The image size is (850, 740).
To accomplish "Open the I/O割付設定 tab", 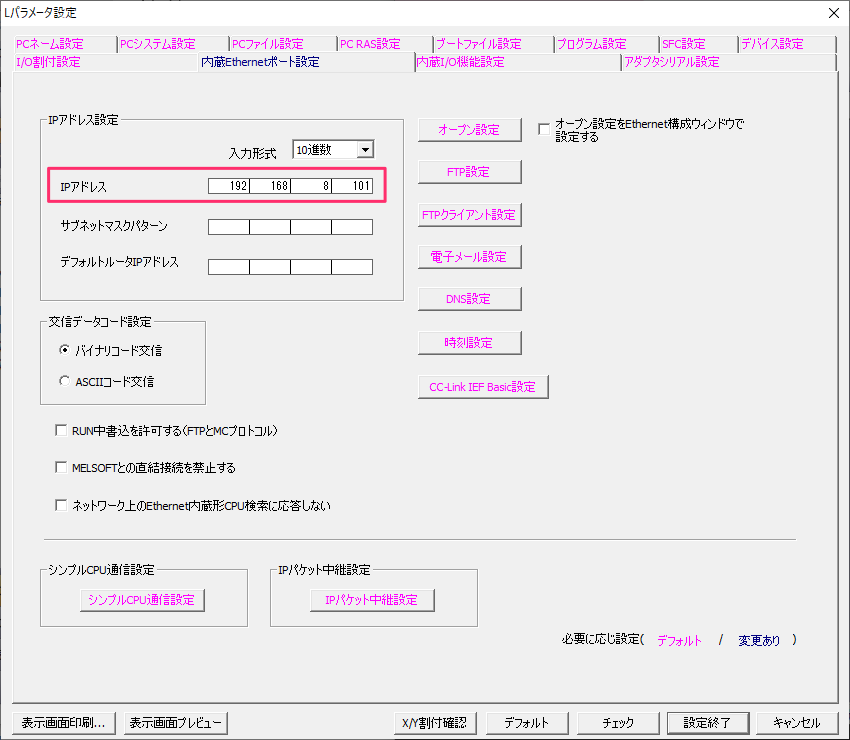I will point(48,62).
